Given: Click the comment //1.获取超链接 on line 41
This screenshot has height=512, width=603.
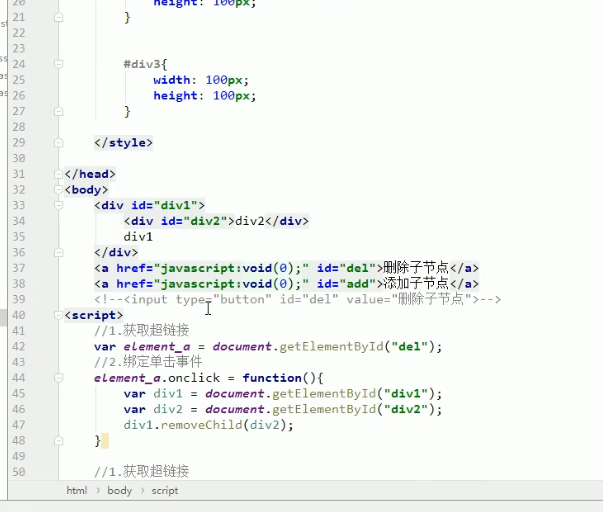Looking at the screenshot, I should [x=142, y=330].
